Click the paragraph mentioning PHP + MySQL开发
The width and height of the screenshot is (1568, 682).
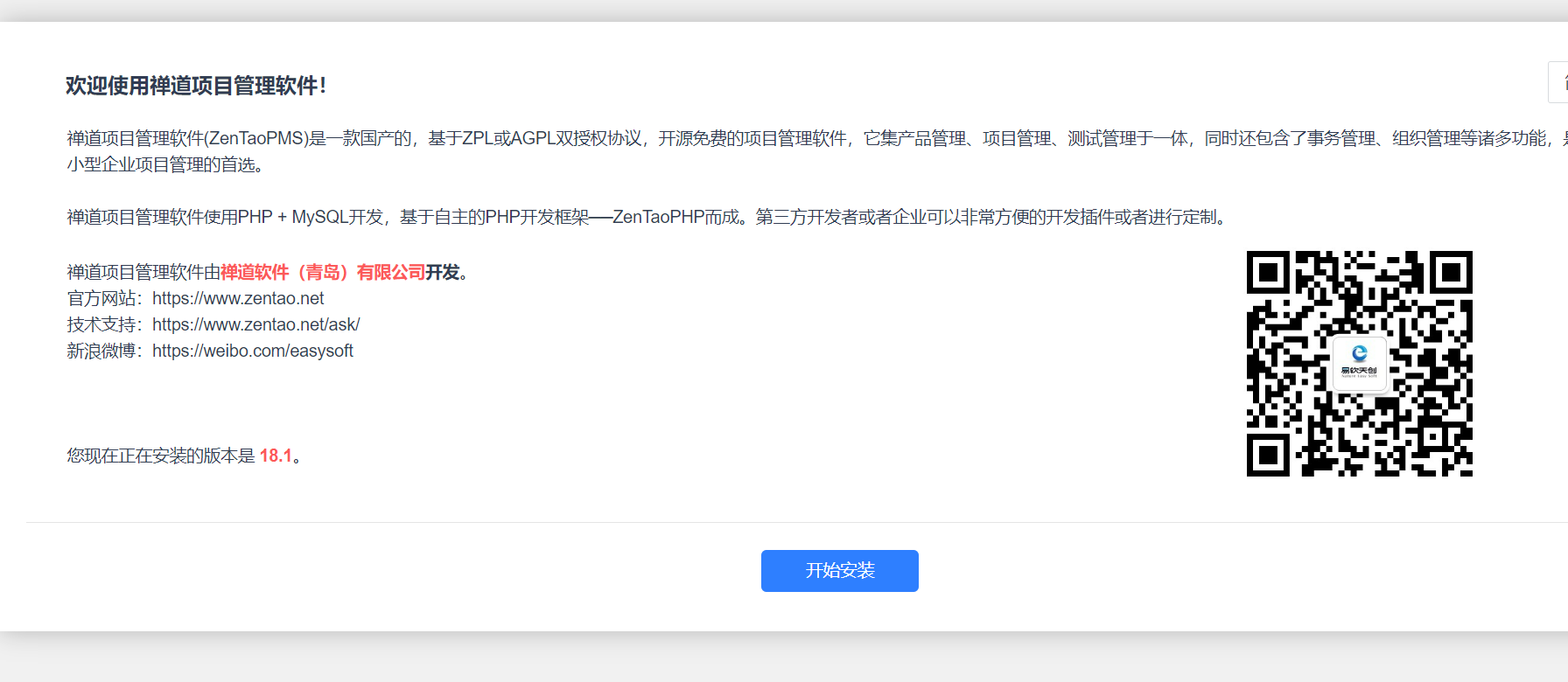point(647,217)
